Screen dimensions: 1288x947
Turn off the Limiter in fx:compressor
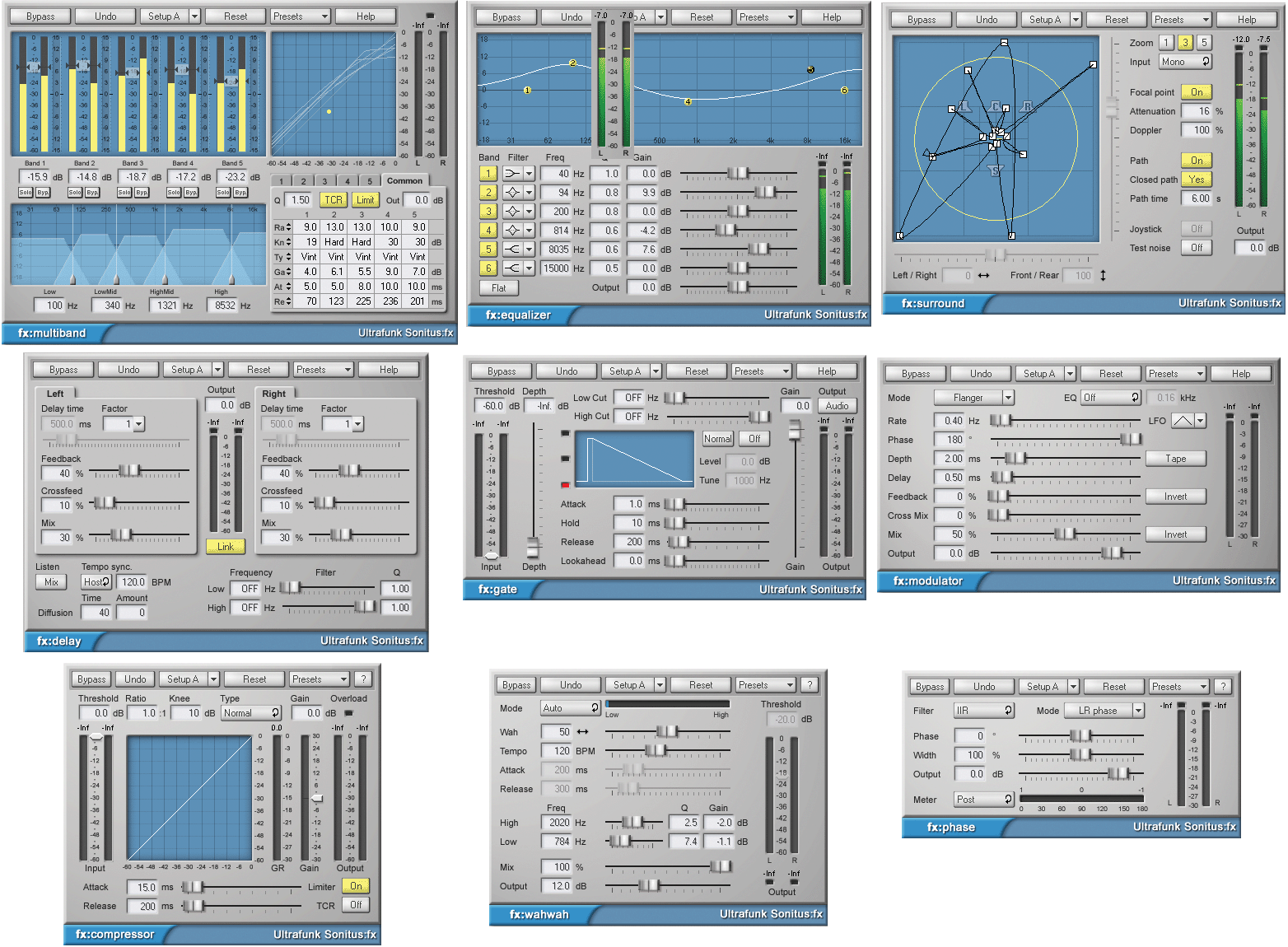(x=355, y=886)
